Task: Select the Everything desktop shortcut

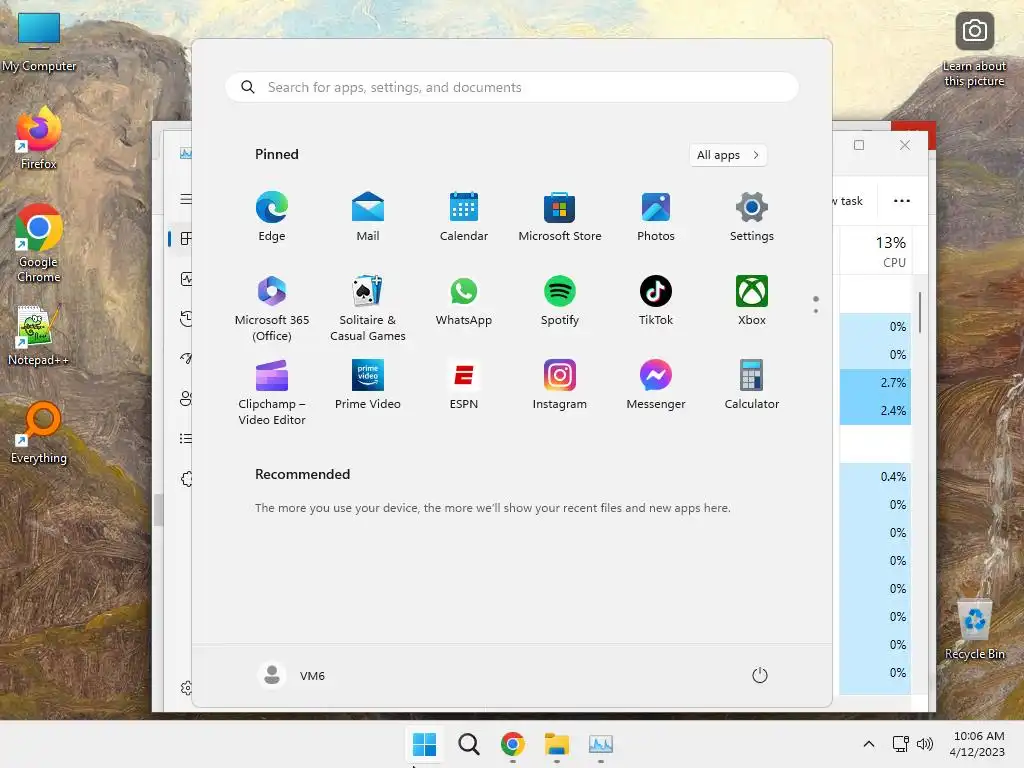Action: pyautogui.click(x=39, y=432)
